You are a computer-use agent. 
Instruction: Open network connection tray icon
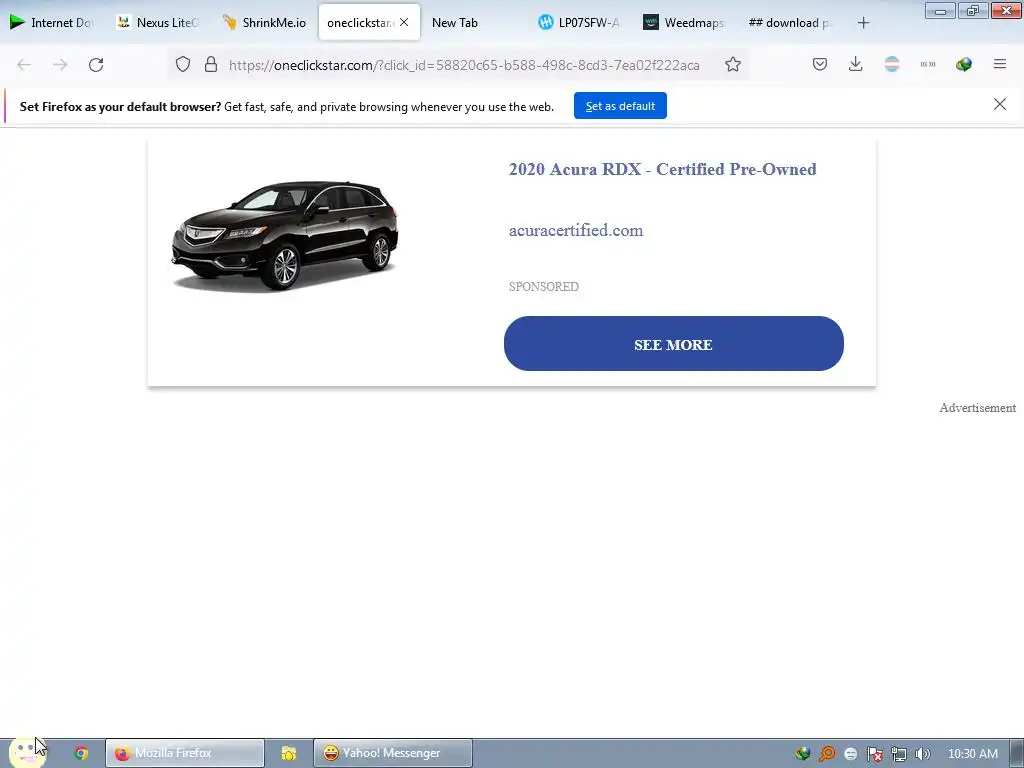tap(899, 754)
